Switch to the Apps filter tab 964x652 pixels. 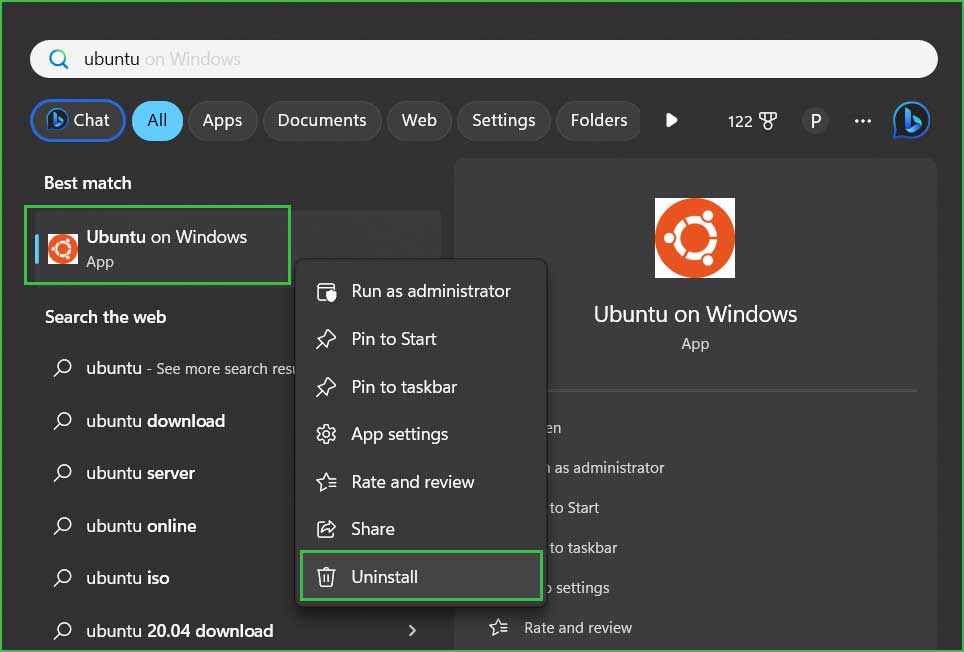(223, 120)
